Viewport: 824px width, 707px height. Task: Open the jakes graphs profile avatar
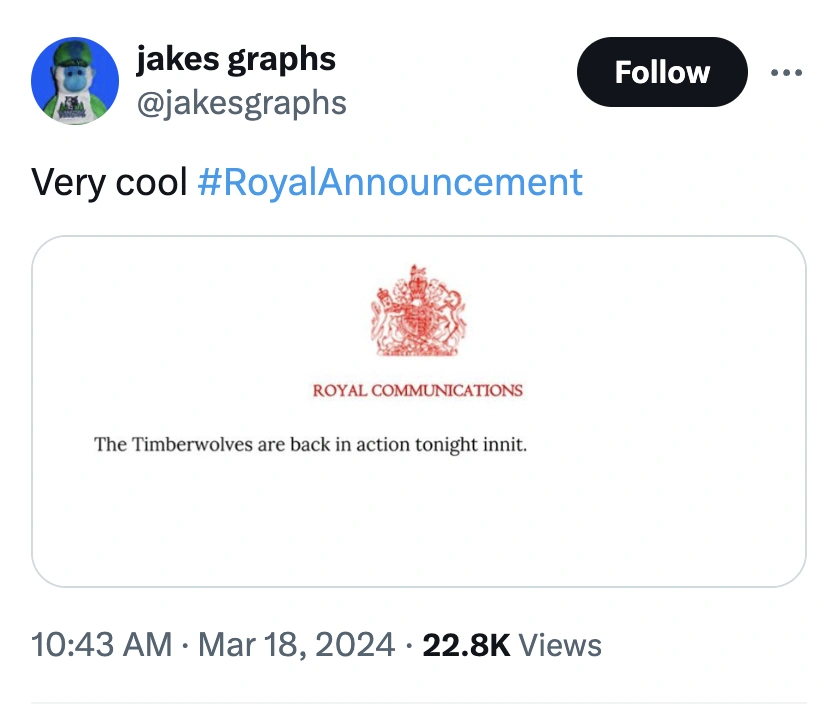tap(76, 81)
